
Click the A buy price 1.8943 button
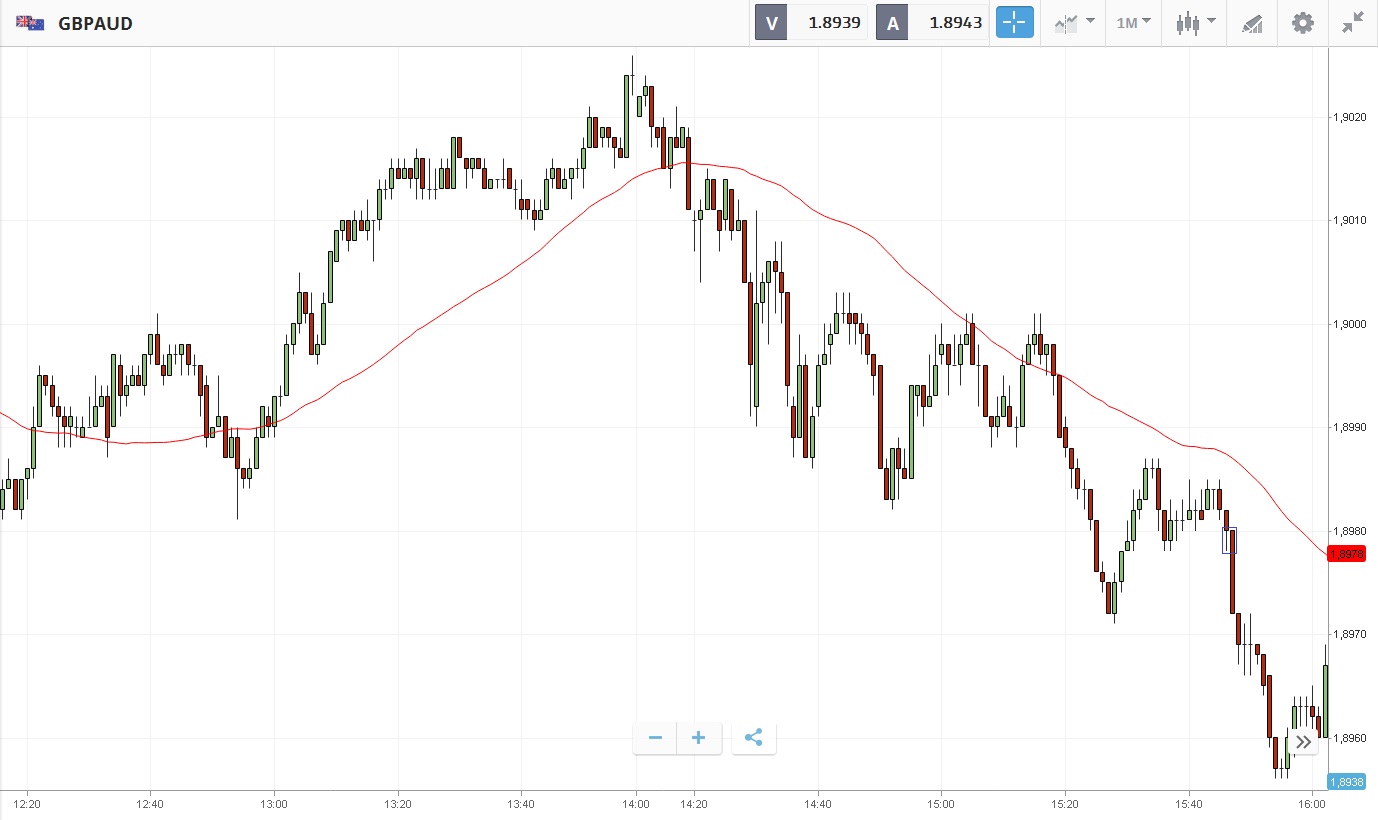[x=932, y=22]
